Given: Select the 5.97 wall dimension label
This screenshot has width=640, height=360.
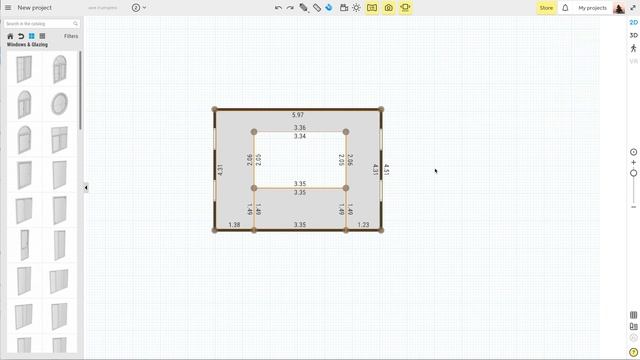Looking at the screenshot, I should (298, 115).
